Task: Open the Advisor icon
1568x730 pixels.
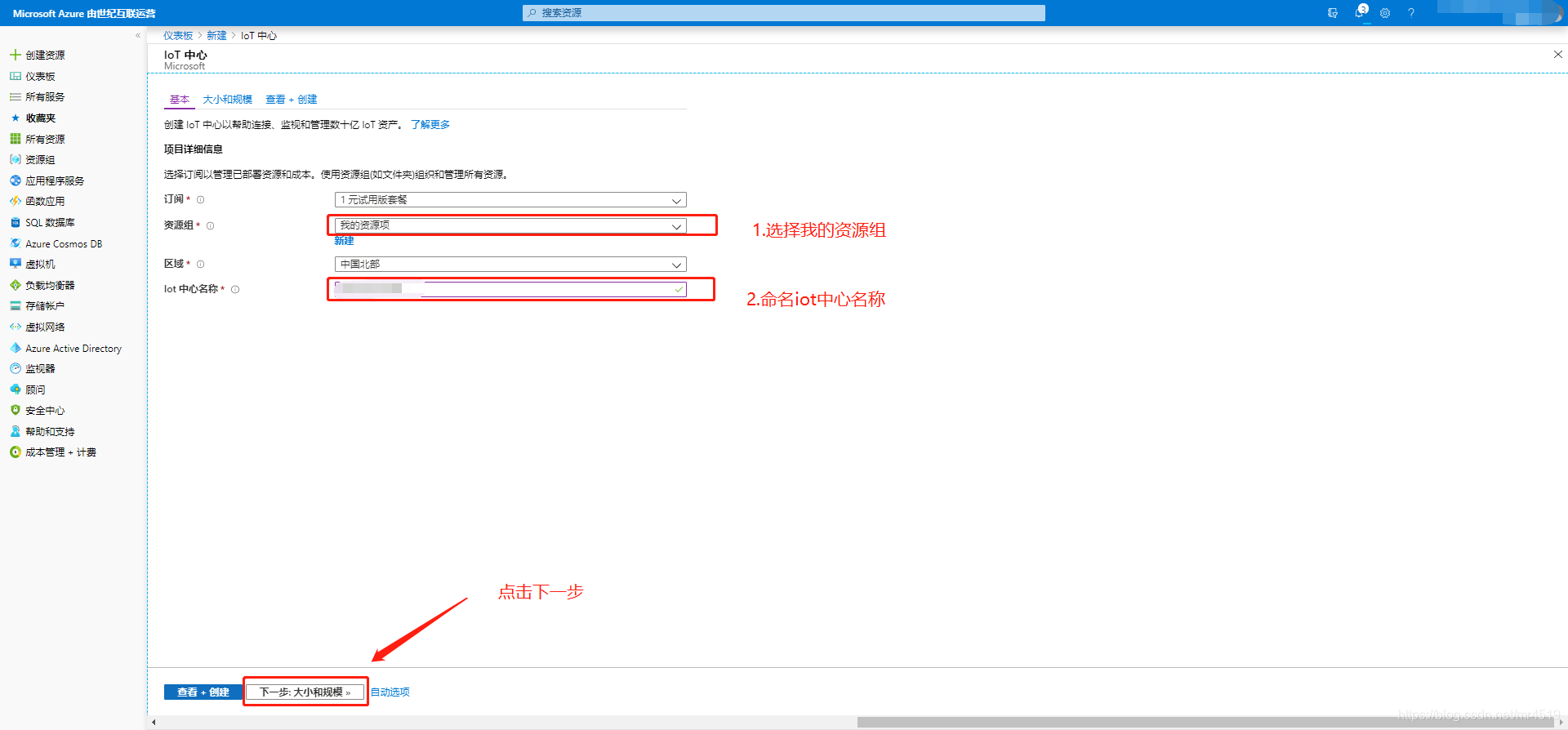Action: coord(15,389)
